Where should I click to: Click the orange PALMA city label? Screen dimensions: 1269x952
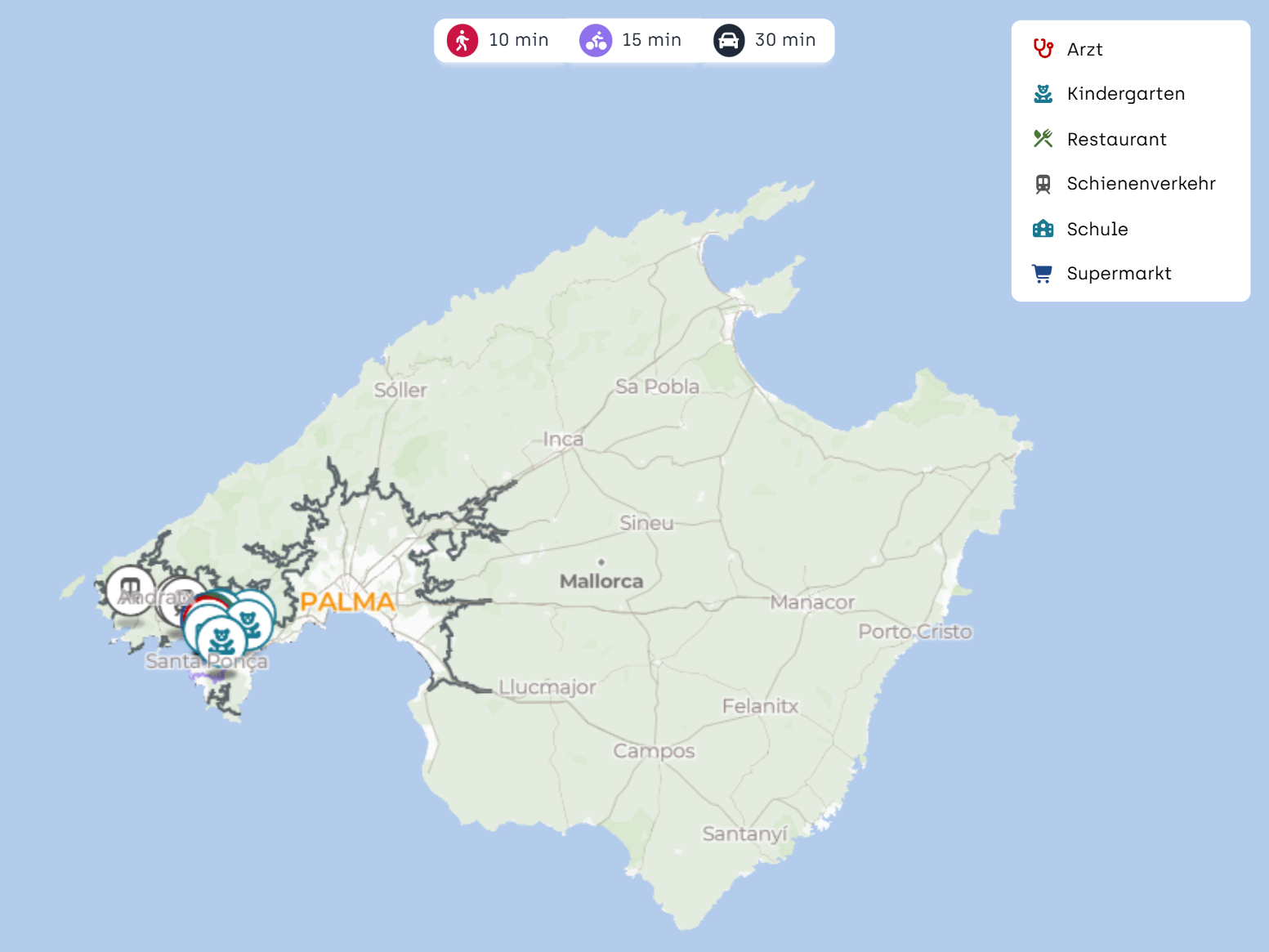[x=347, y=602]
